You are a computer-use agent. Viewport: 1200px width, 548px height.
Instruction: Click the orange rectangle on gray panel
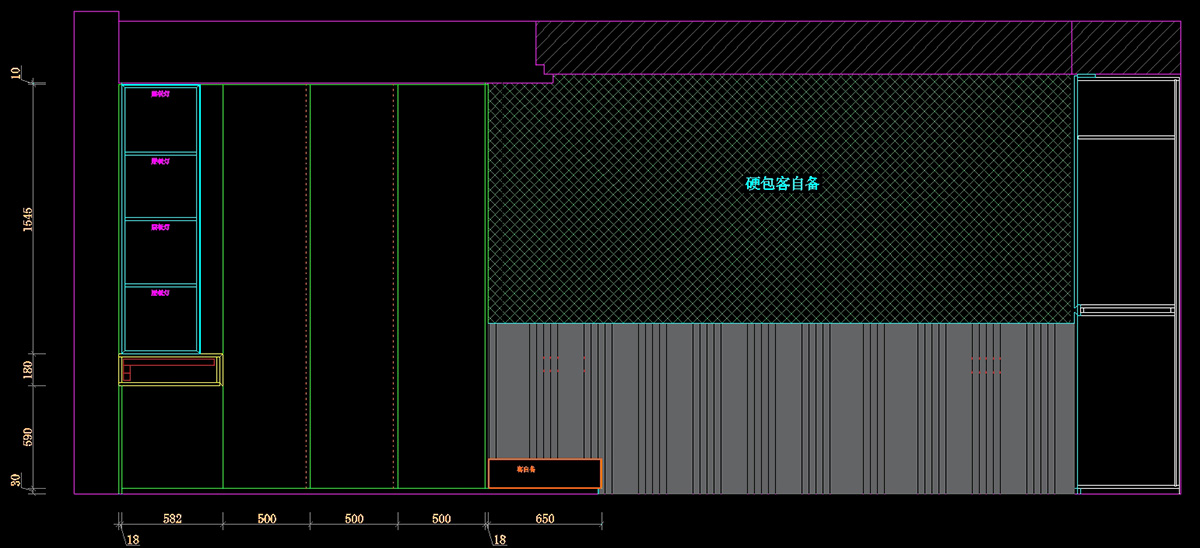544,473
